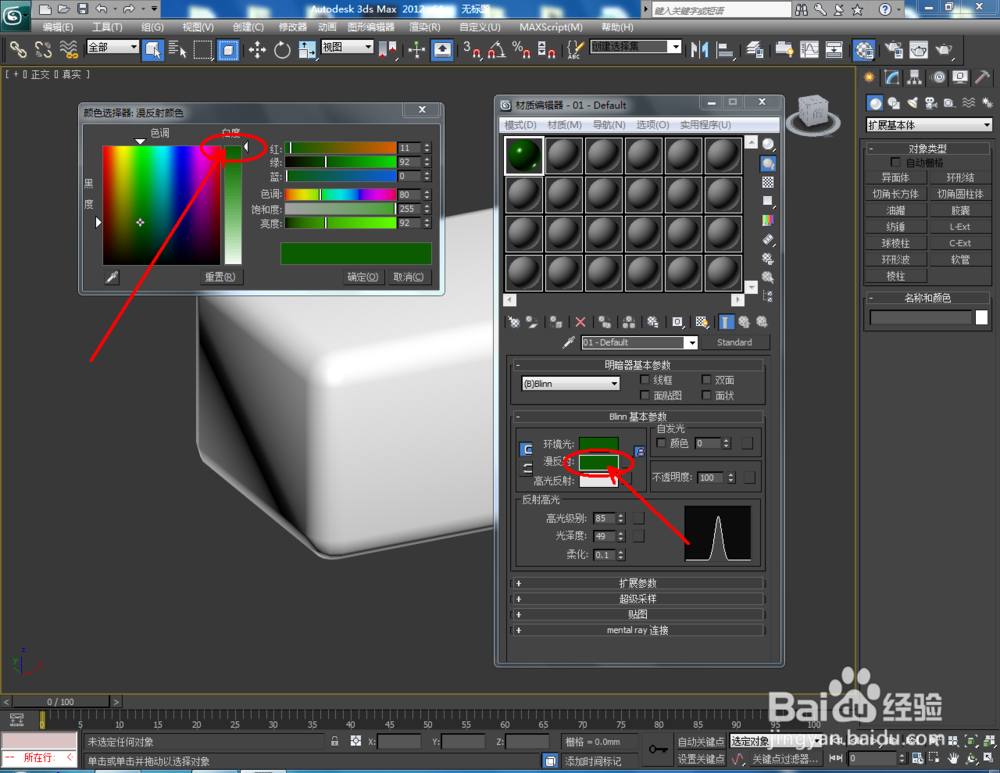This screenshot has height=773, width=1000.
Task: Choose the Select and Rotate tool
Action: [x=282, y=49]
